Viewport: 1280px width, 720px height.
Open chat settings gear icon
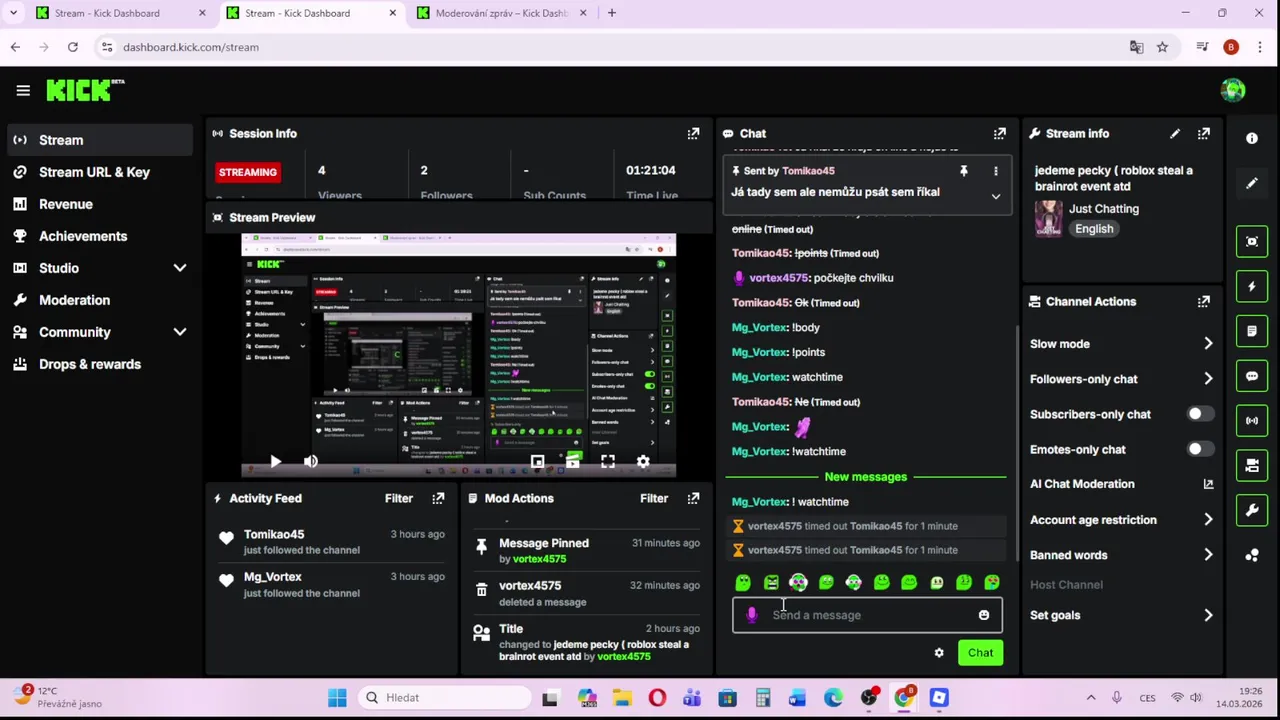pos(939,653)
